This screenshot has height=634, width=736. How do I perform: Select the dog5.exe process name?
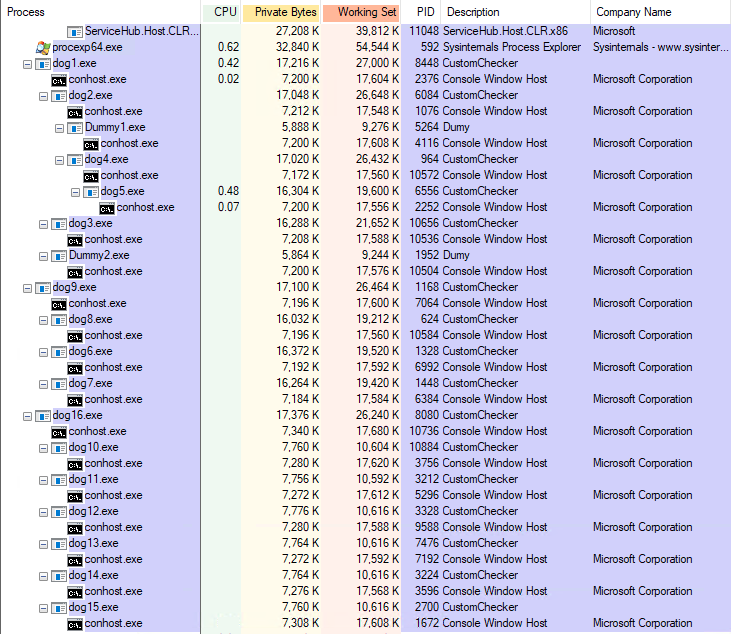click(122, 191)
